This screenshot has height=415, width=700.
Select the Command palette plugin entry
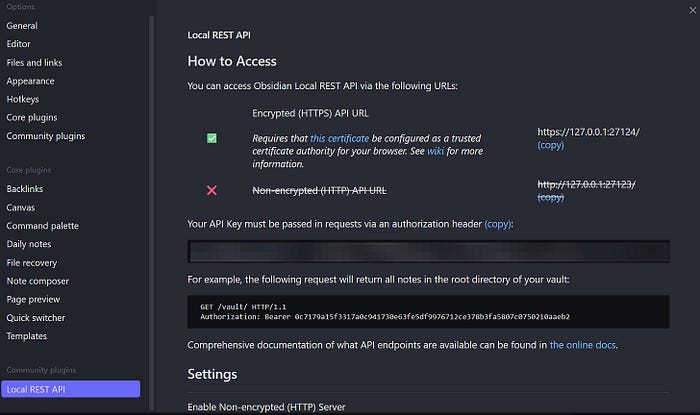click(42, 226)
